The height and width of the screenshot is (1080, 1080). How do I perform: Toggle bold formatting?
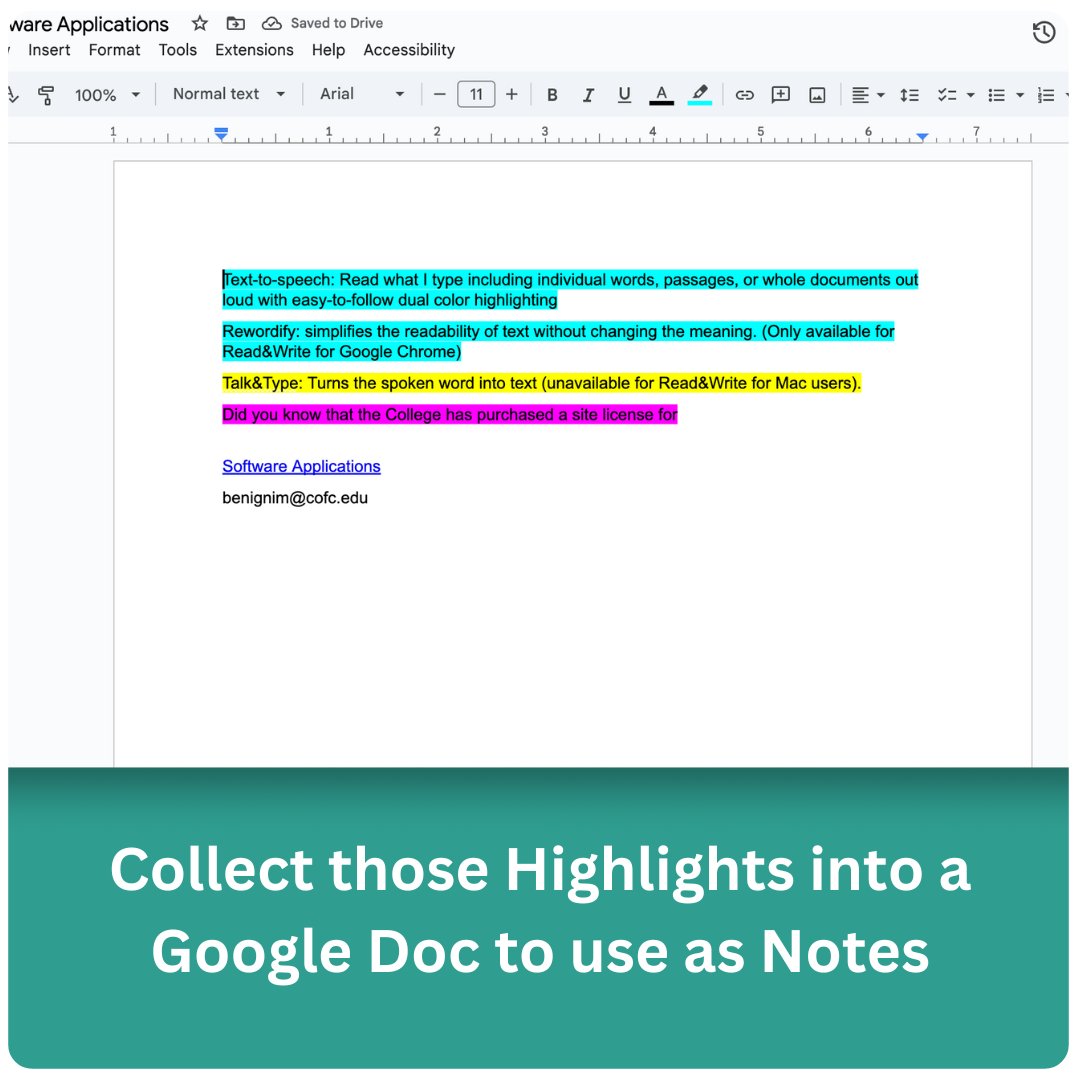pos(552,95)
